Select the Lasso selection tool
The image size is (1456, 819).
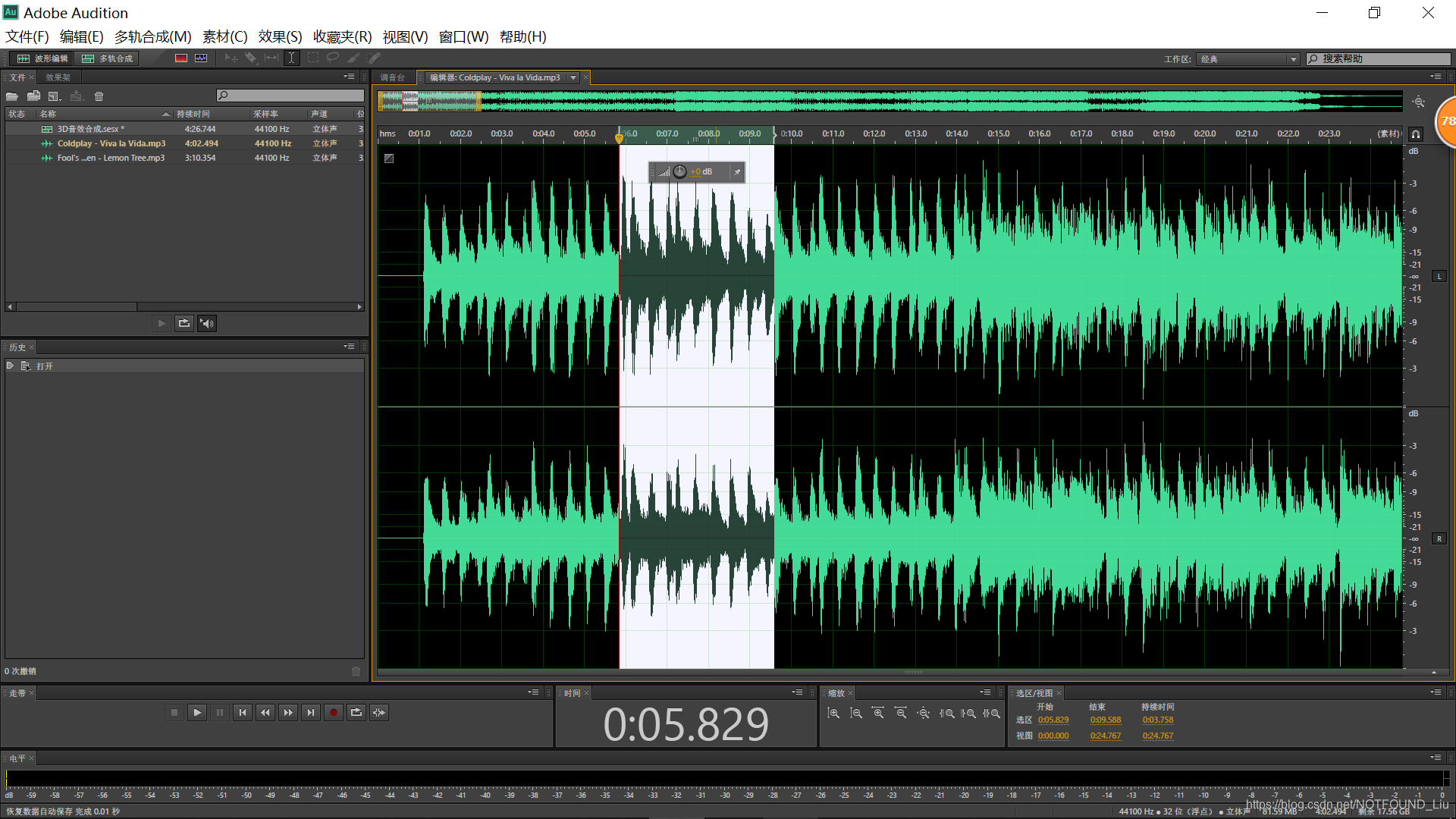[x=333, y=58]
